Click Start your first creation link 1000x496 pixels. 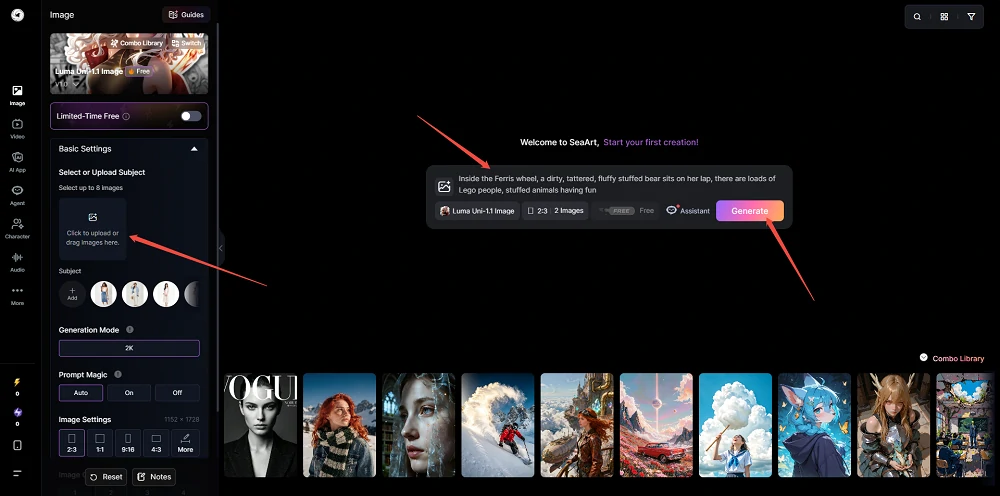click(x=651, y=142)
